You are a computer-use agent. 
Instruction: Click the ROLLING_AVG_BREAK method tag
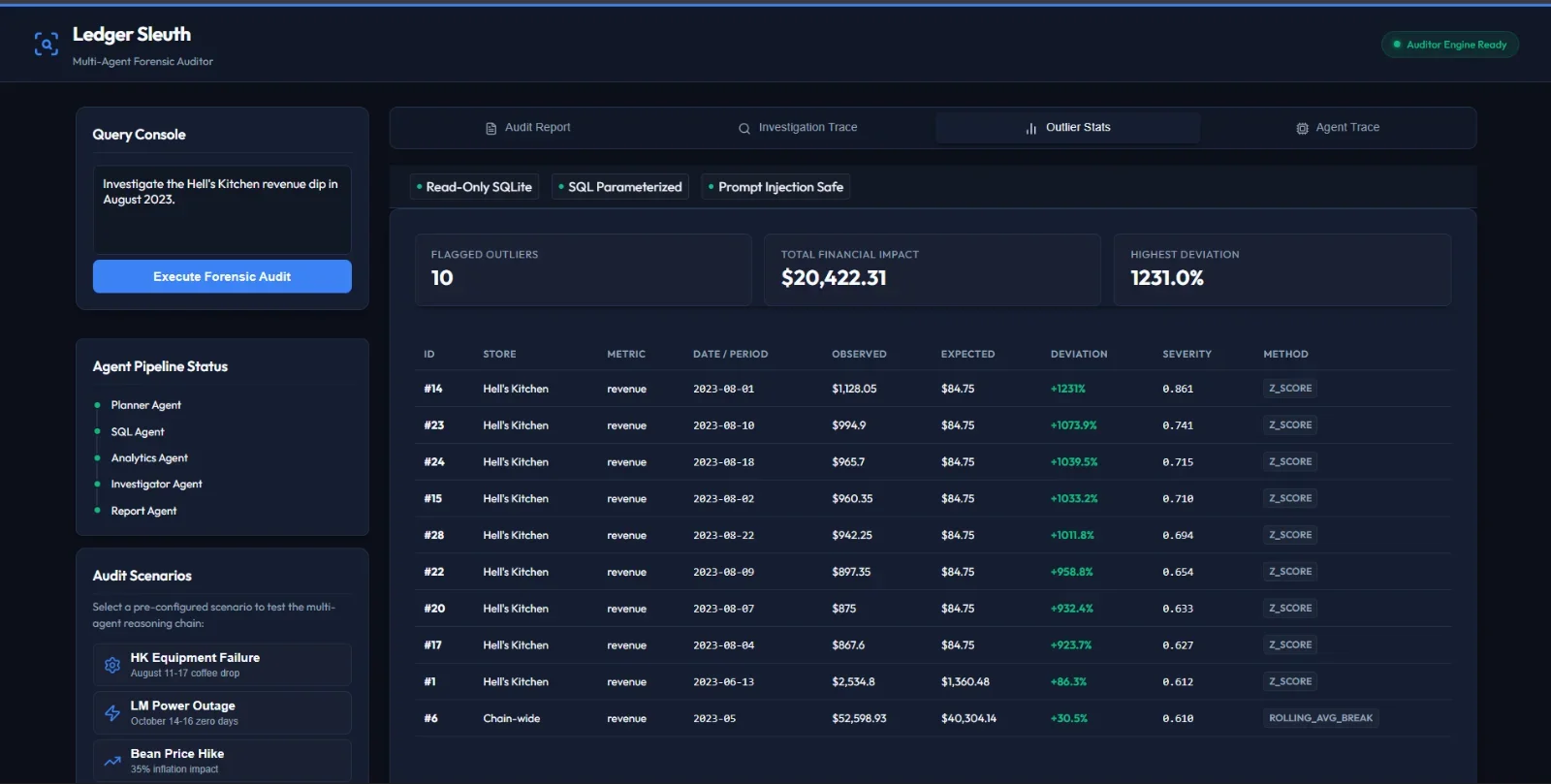[1320, 718]
